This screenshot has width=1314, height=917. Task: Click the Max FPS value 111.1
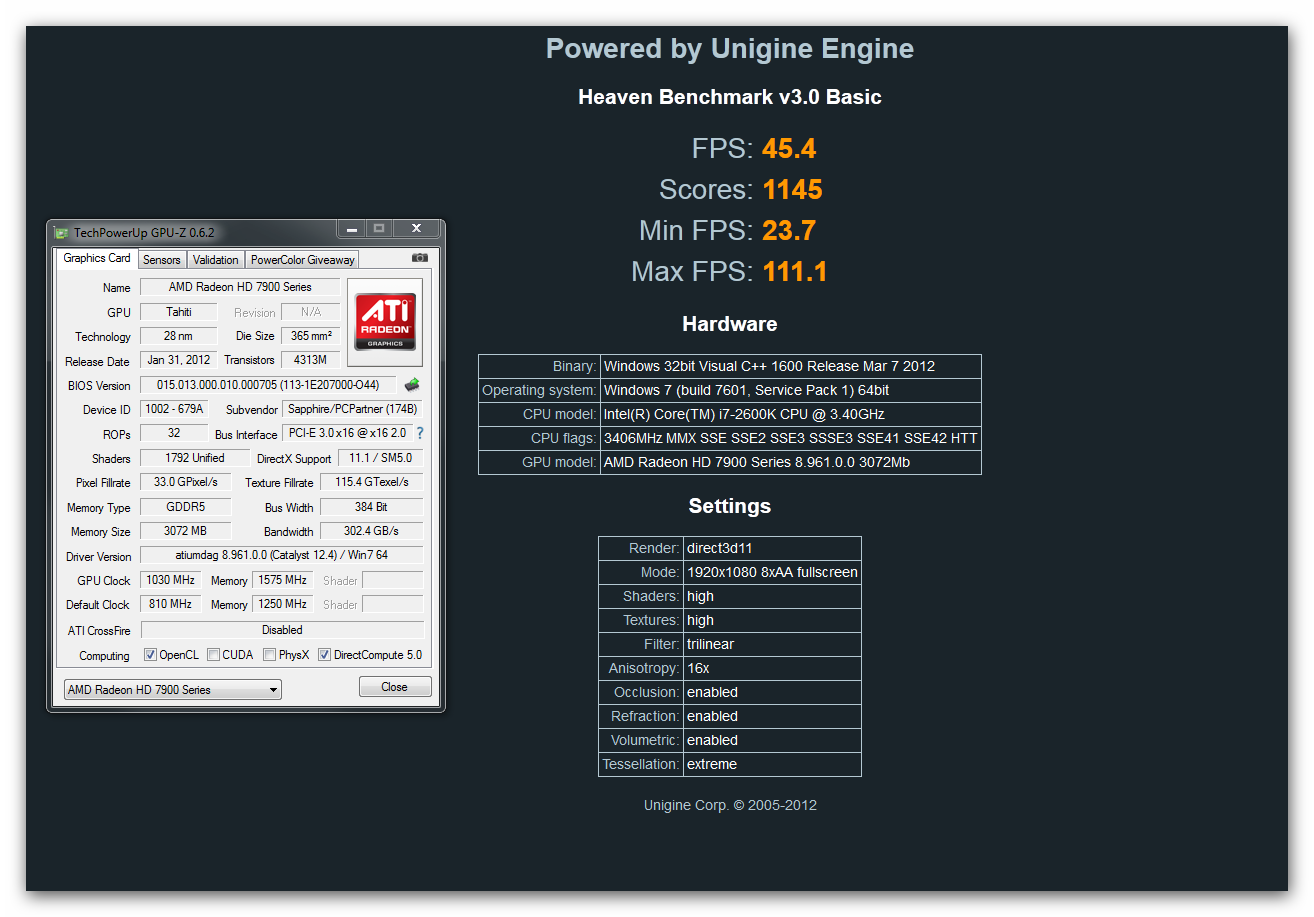pos(795,272)
